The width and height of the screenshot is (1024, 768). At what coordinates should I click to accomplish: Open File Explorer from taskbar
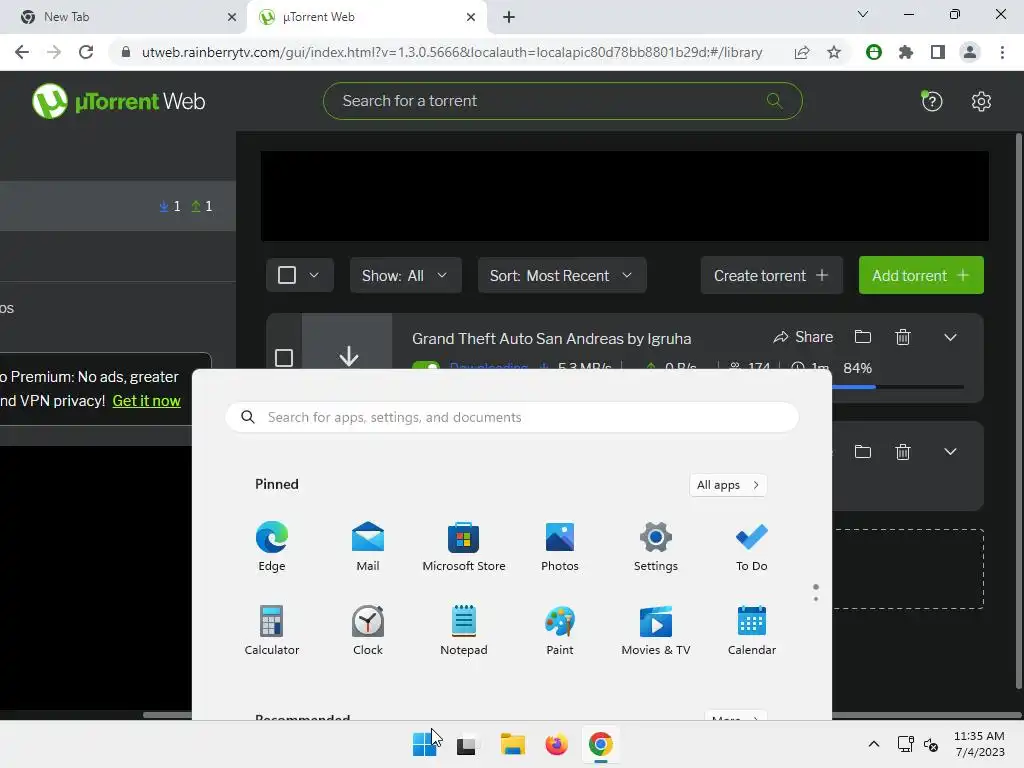coord(513,744)
